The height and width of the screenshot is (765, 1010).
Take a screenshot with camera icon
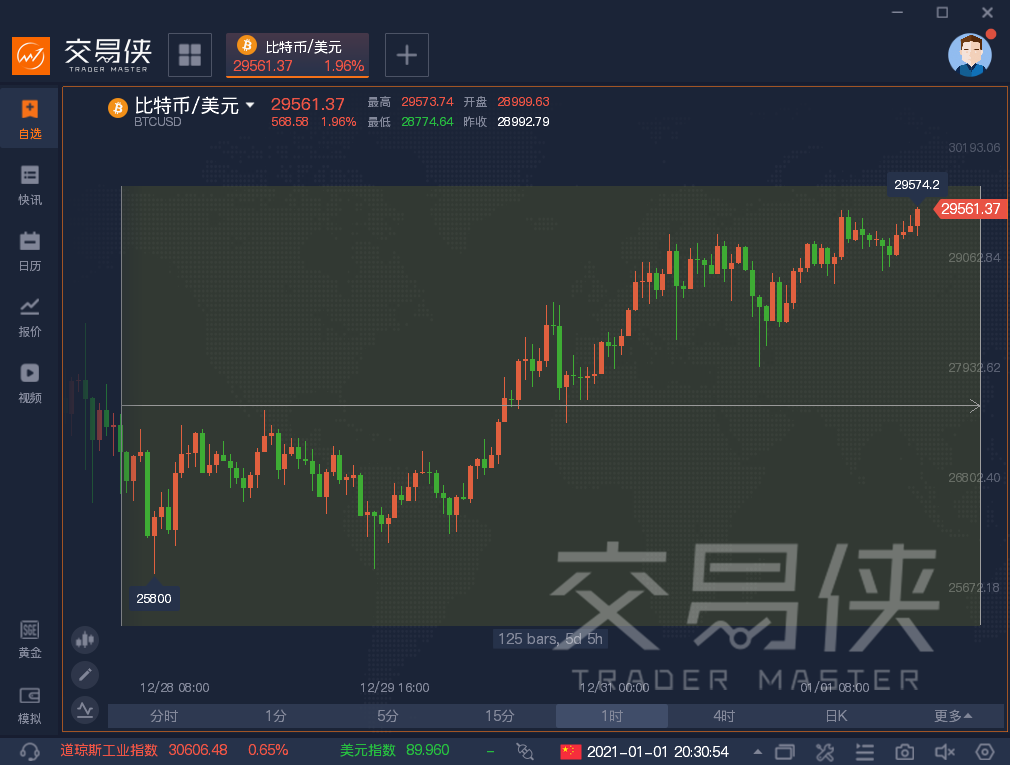(904, 751)
